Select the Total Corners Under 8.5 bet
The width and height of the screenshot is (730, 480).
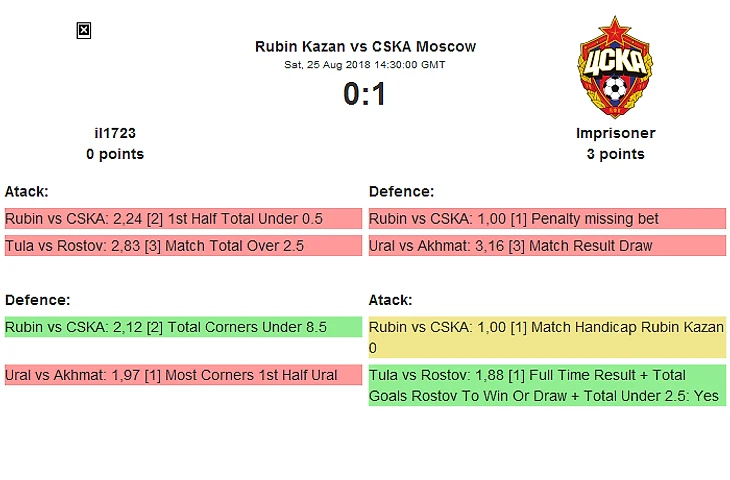(x=183, y=327)
